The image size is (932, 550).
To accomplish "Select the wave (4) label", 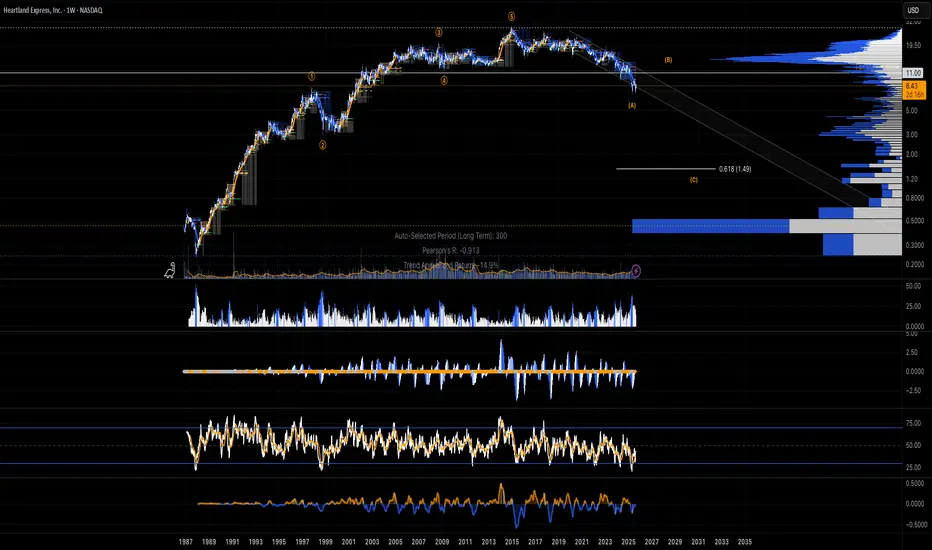I will [x=444, y=81].
